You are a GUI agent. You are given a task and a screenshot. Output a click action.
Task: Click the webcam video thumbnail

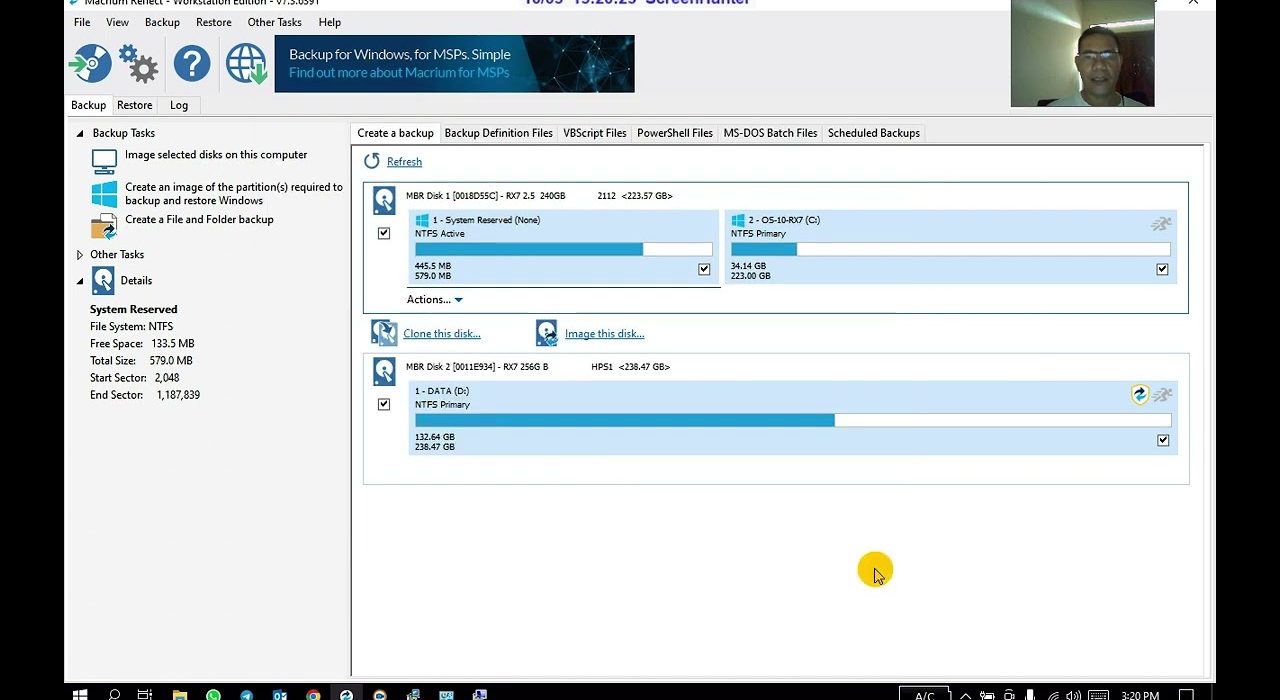1082,53
